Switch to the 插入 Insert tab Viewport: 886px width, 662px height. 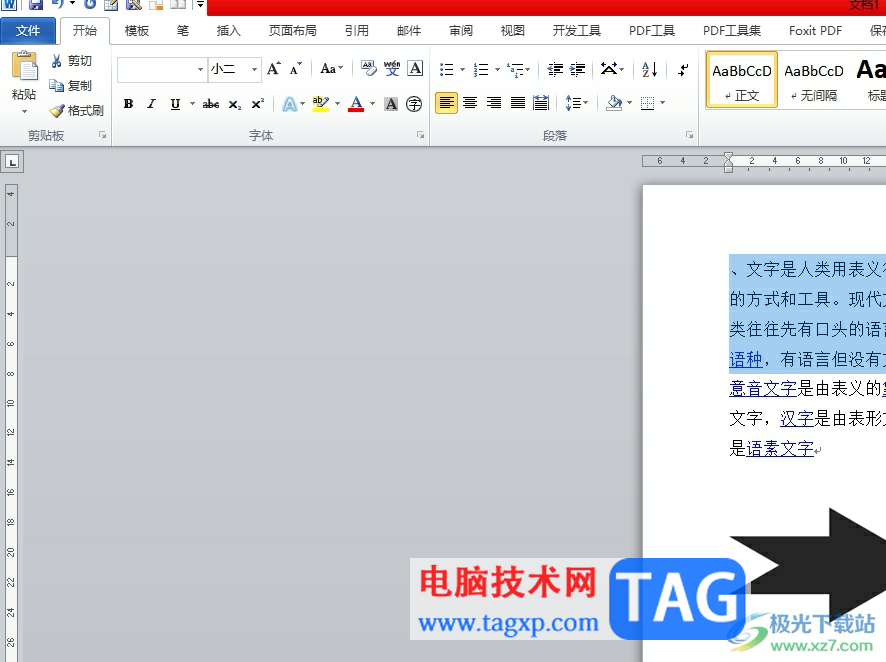pos(228,31)
